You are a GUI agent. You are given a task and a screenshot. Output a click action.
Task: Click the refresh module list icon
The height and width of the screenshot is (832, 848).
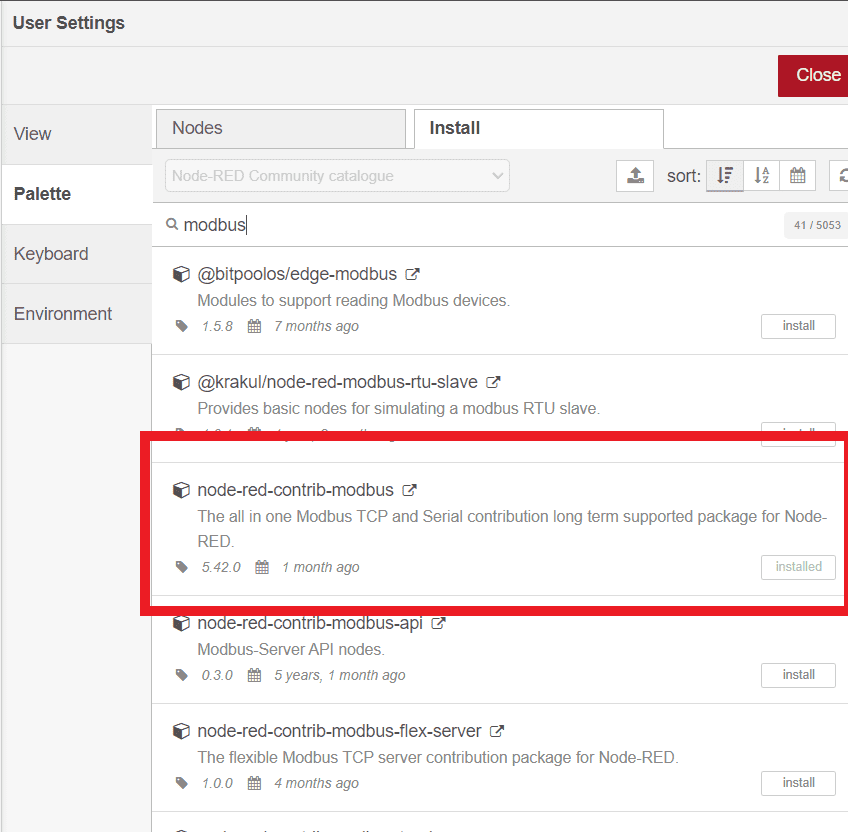click(x=840, y=176)
